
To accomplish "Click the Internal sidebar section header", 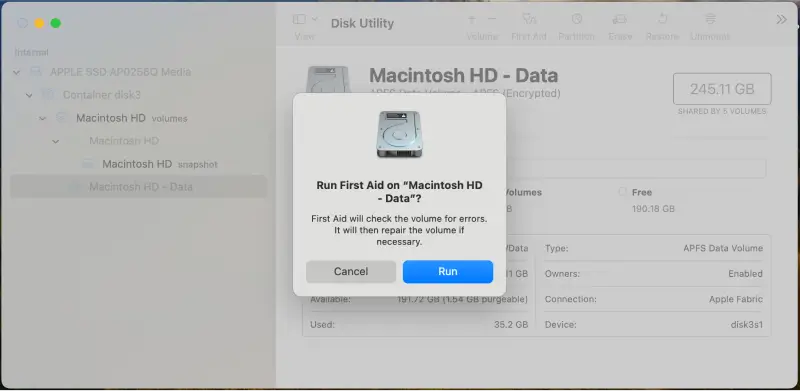I will click(32, 52).
